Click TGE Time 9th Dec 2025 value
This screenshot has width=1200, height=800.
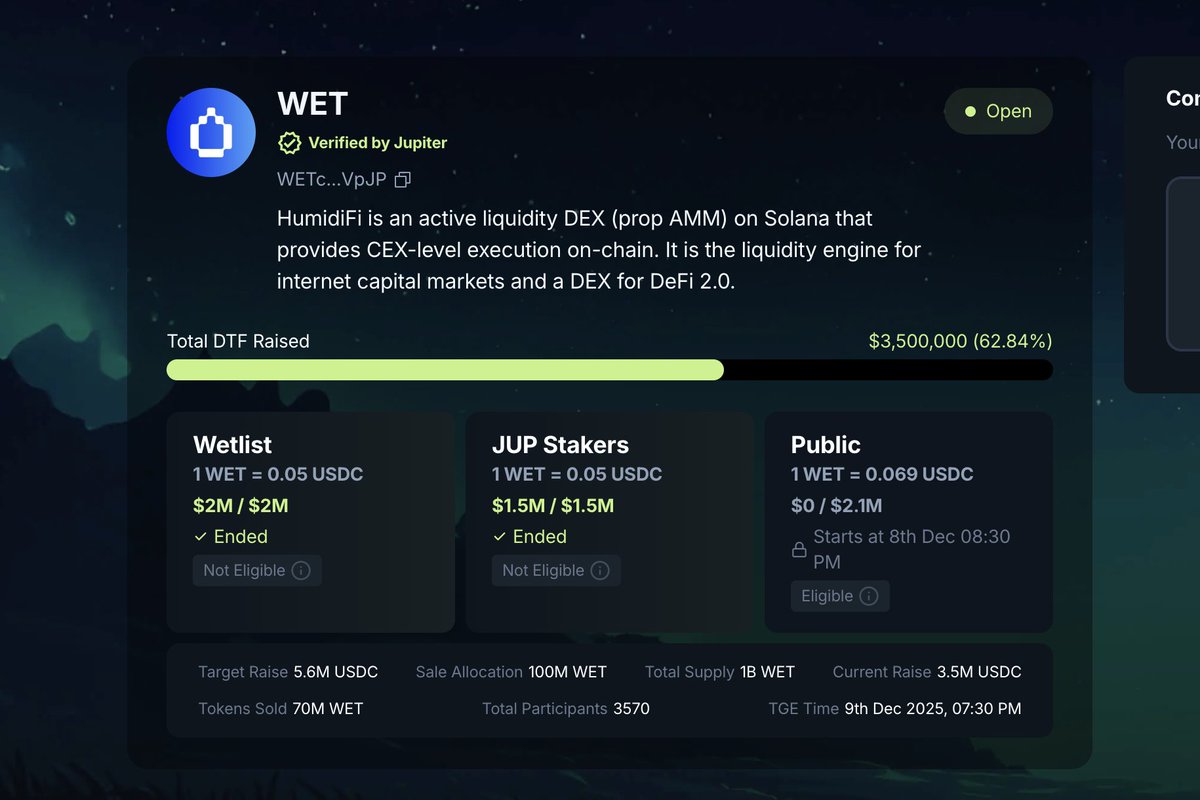pos(933,709)
